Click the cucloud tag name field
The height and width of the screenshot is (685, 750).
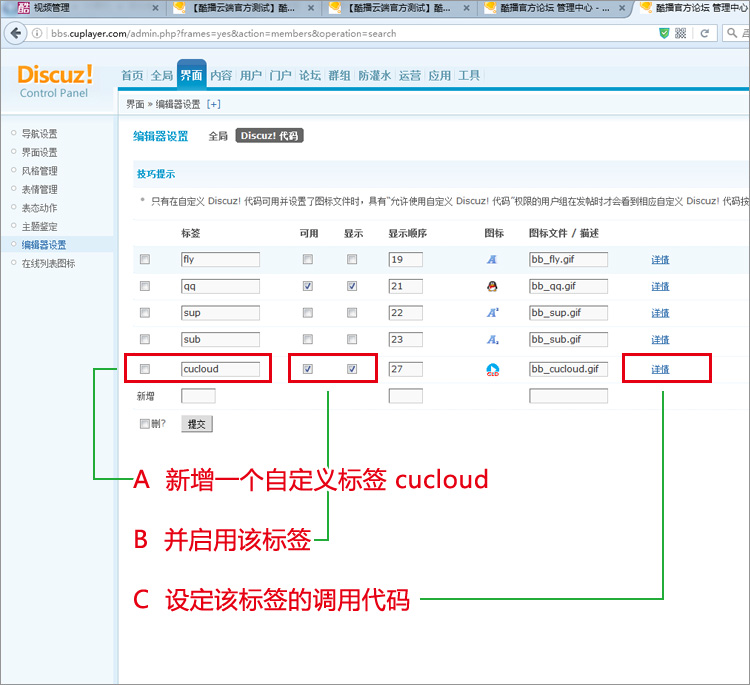pos(220,369)
